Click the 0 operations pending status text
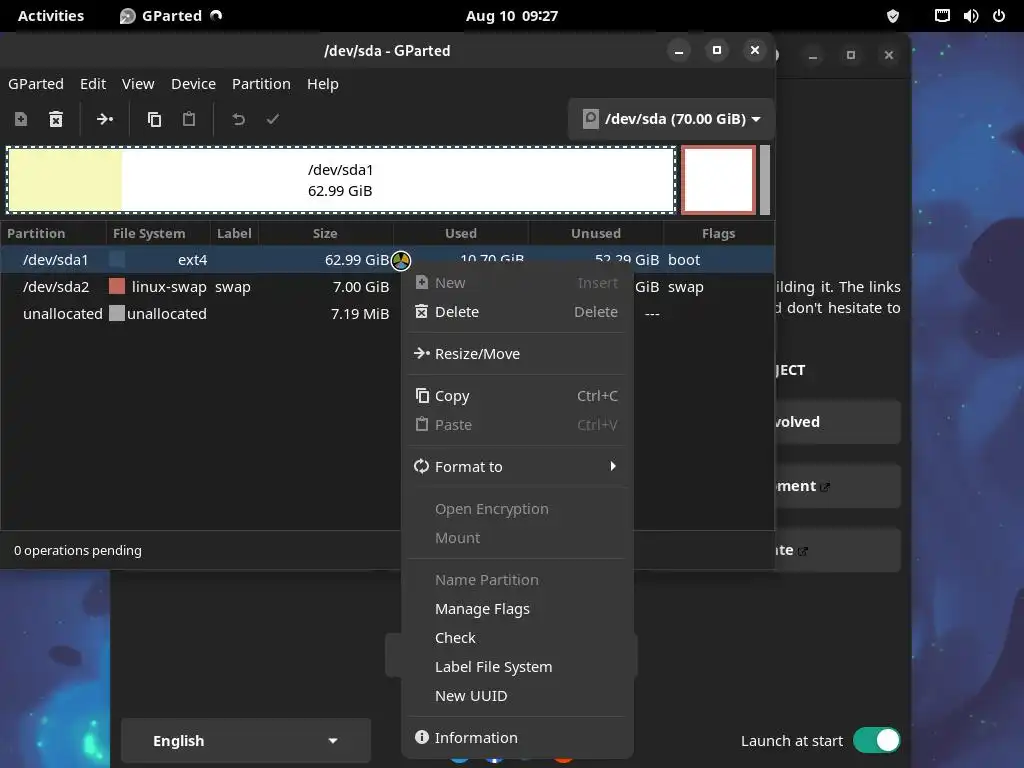The height and width of the screenshot is (768, 1024). click(x=78, y=551)
